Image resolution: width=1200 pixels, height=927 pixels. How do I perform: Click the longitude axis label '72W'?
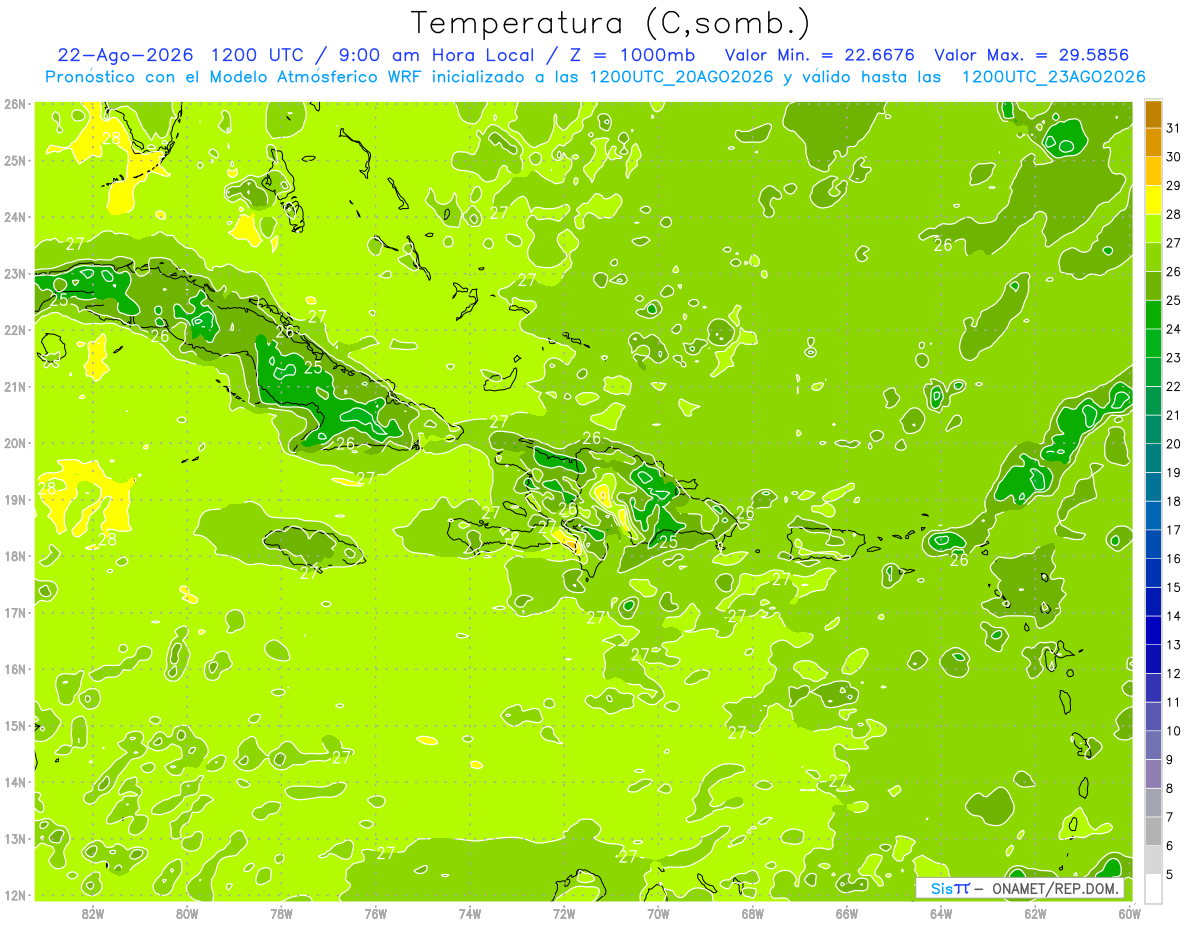[564, 913]
